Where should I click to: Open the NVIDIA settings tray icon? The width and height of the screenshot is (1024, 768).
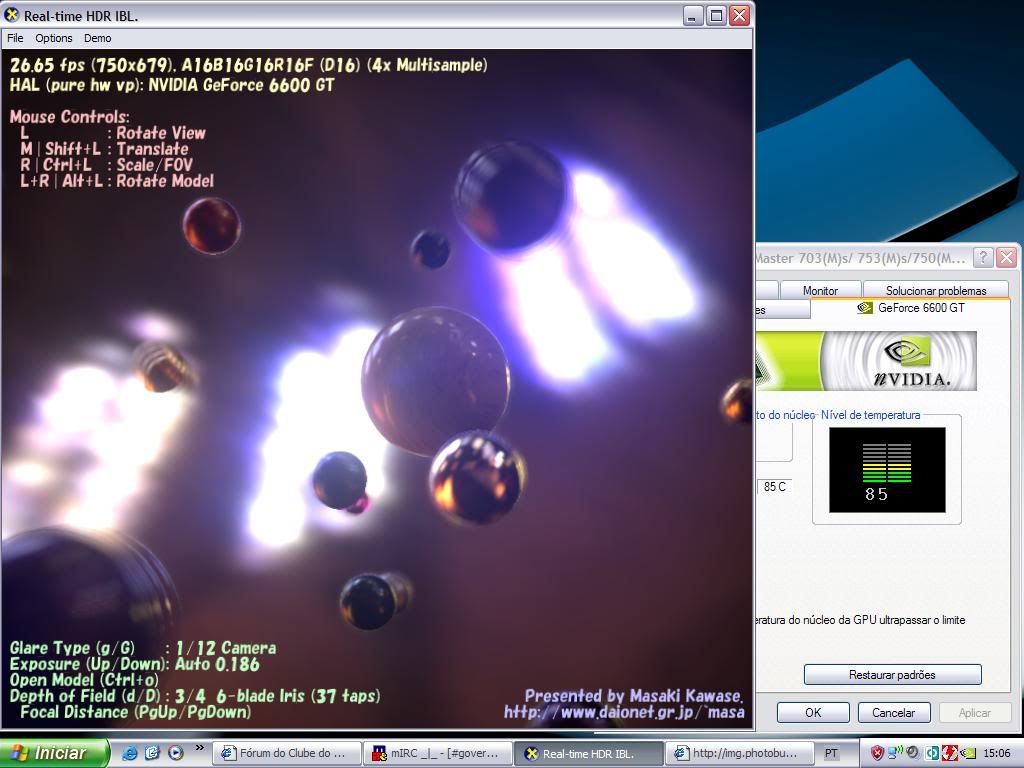click(x=967, y=753)
